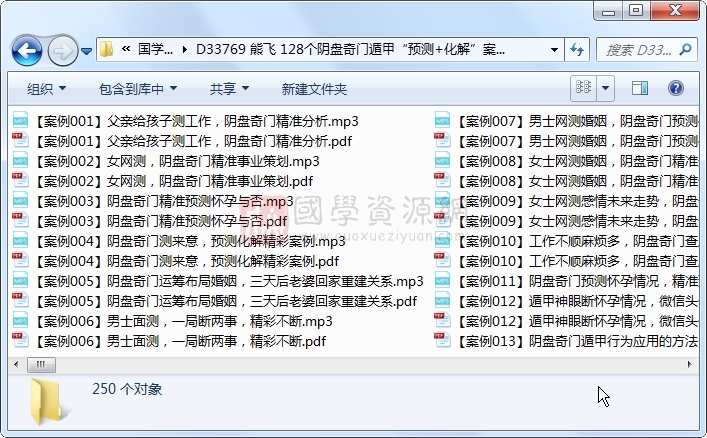The height and width of the screenshot is (438, 707).
Task: Select 案例008 女士网测婚姻 mp3 icon
Action: pyautogui.click(x=442, y=161)
